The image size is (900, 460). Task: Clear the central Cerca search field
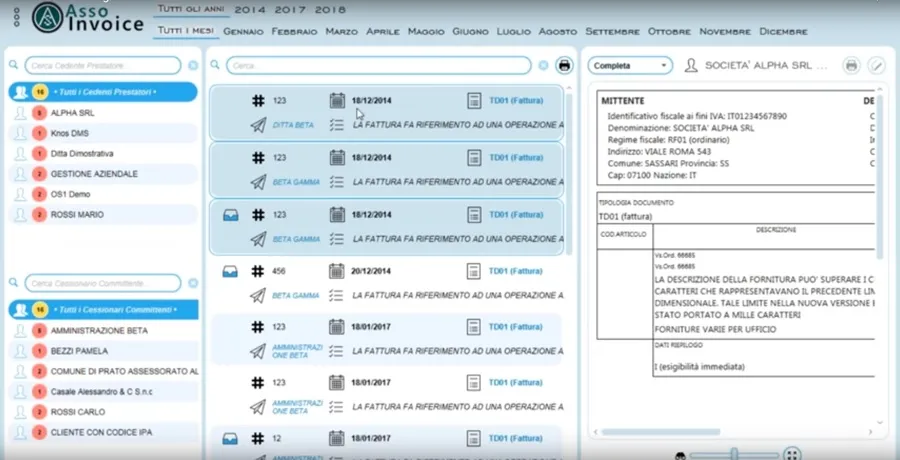click(x=543, y=65)
